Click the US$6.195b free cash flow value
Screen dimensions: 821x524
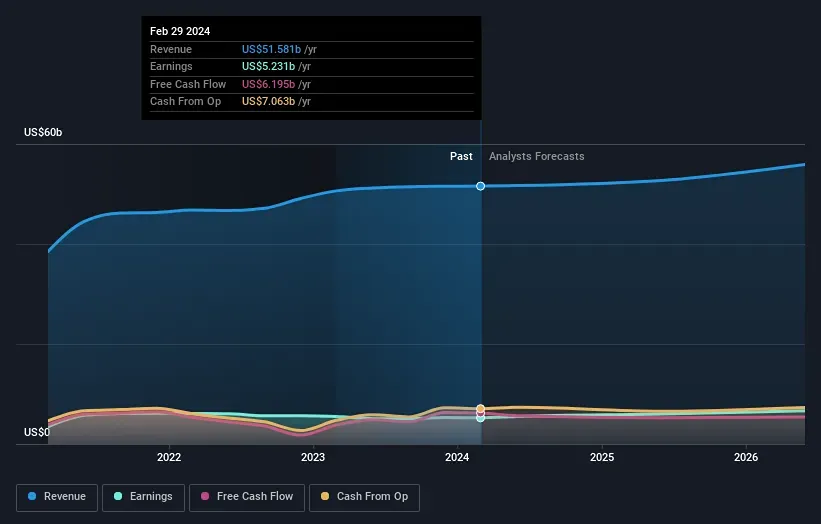click(x=269, y=84)
